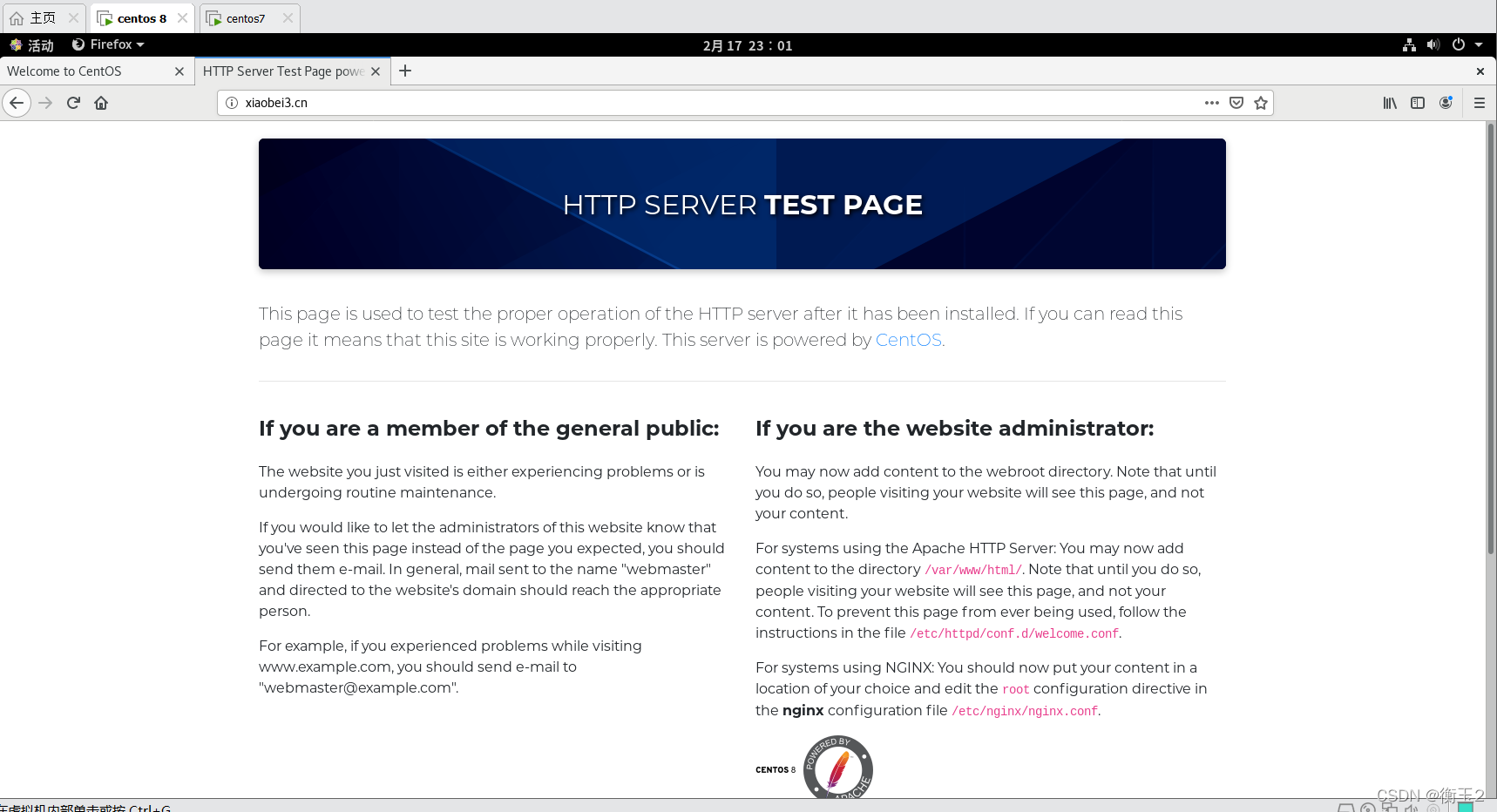Click the /var/www/html/ path text
The height and width of the screenshot is (812, 1497).
pos(973,571)
